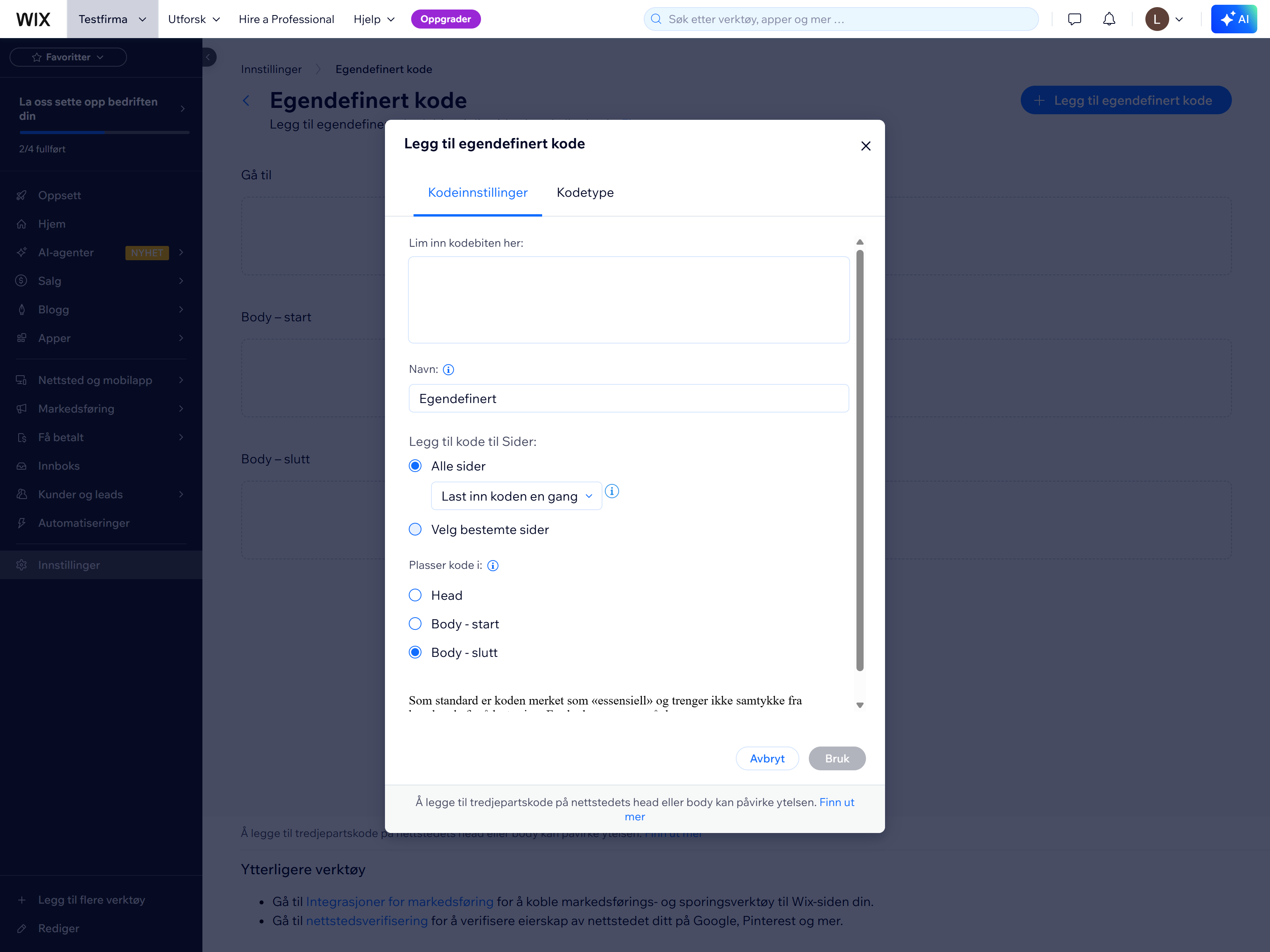This screenshot has width=1270, height=952.
Task: Launch the AI assistant button
Action: [x=1233, y=19]
